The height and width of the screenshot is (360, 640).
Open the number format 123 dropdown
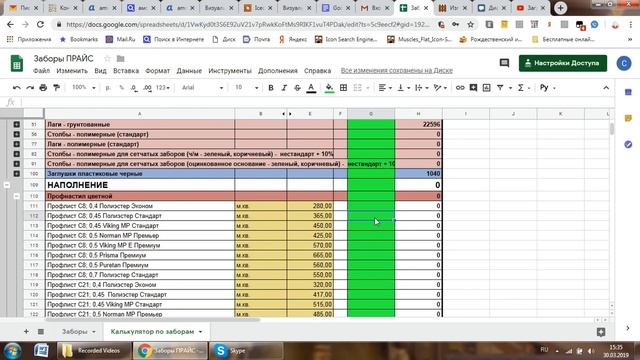click(162, 88)
